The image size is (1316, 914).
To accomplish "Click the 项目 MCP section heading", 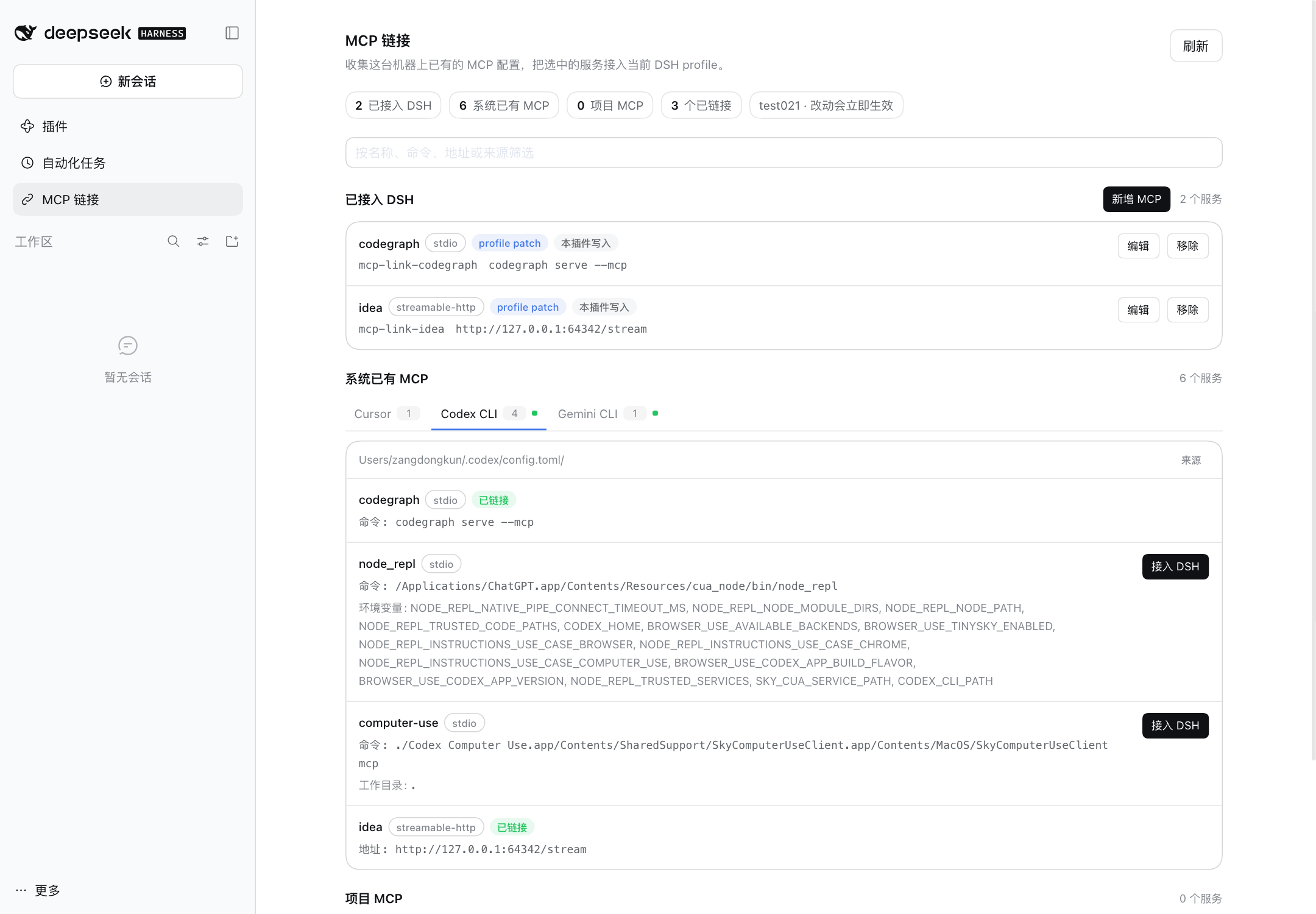I will click(x=374, y=899).
